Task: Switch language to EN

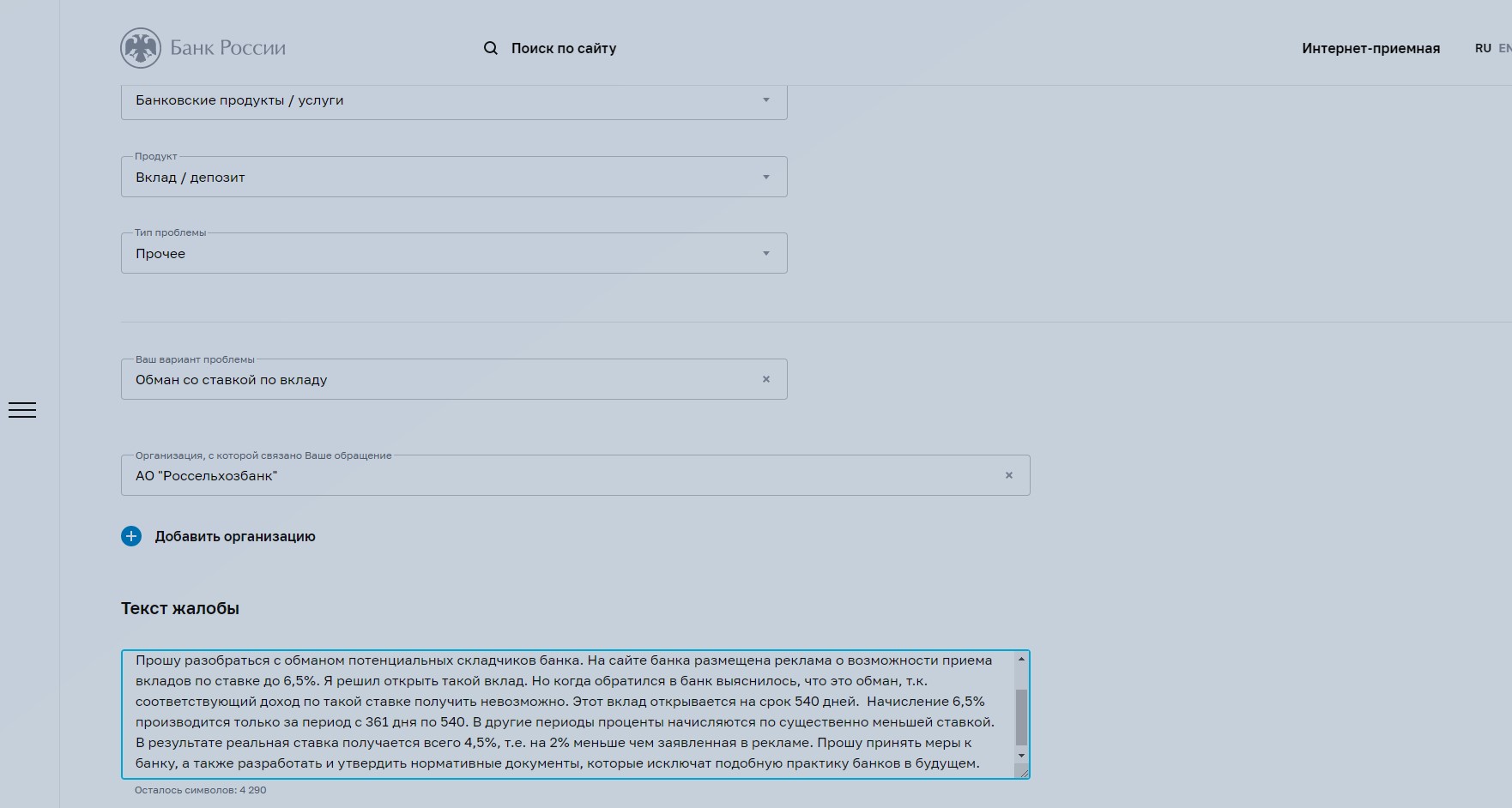Action: pyautogui.click(x=1505, y=48)
